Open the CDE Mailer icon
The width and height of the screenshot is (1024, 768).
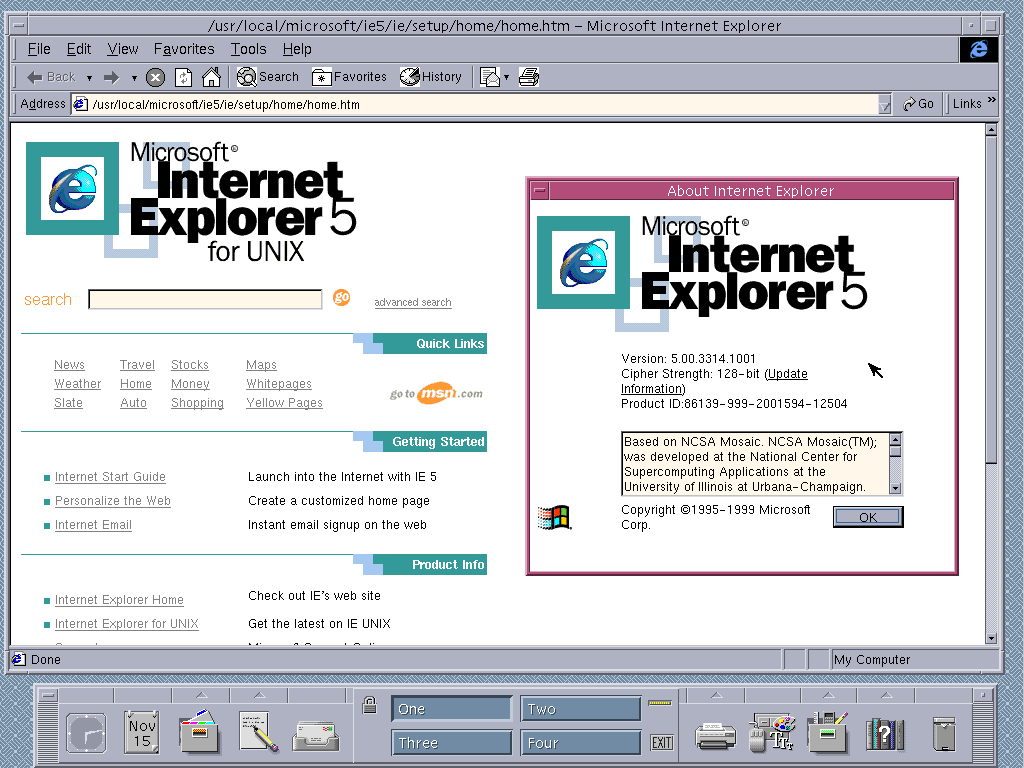[315, 736]
